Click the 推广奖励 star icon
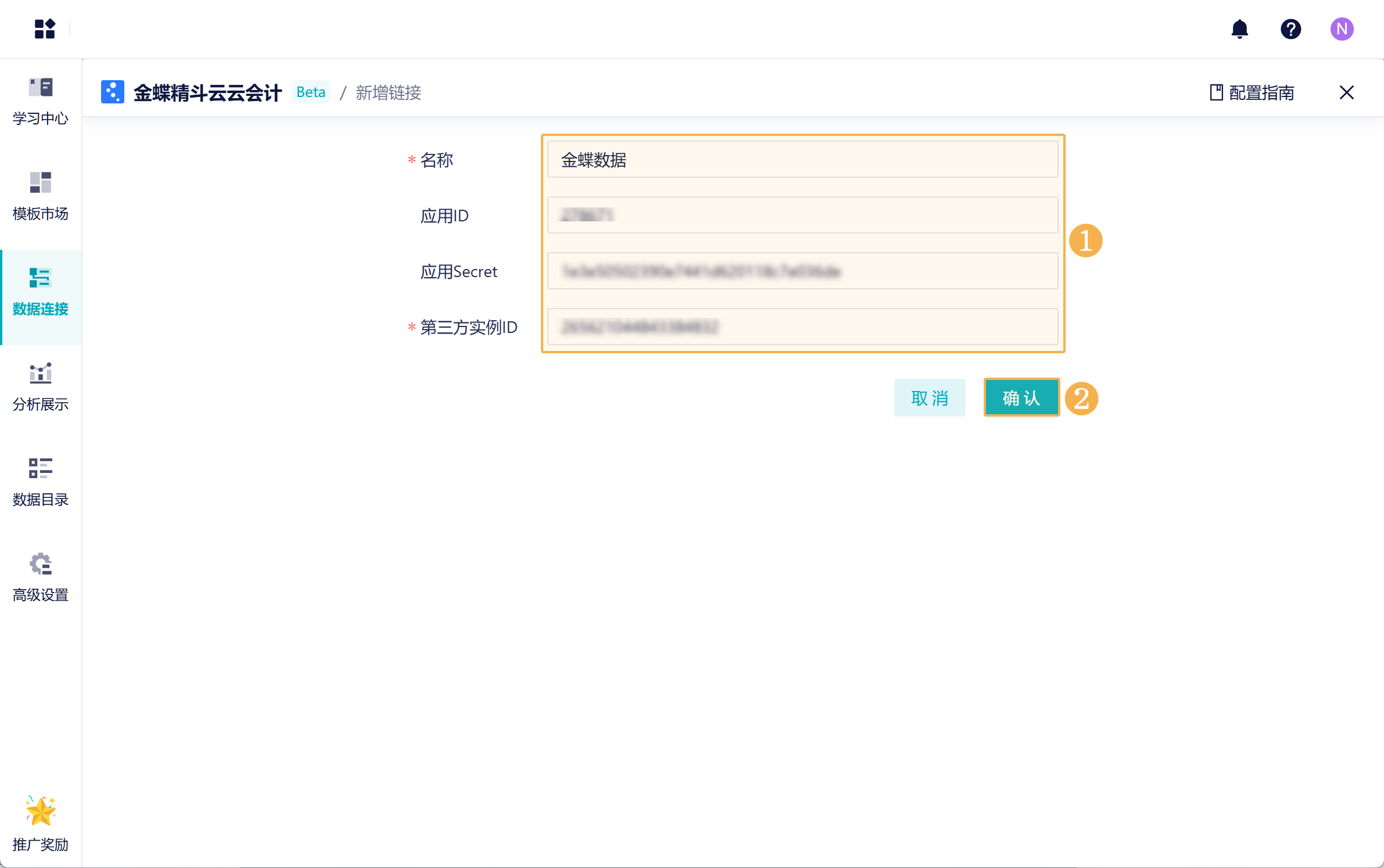Viewport: 1384px width, 868px height. click(x=41, y=810)
